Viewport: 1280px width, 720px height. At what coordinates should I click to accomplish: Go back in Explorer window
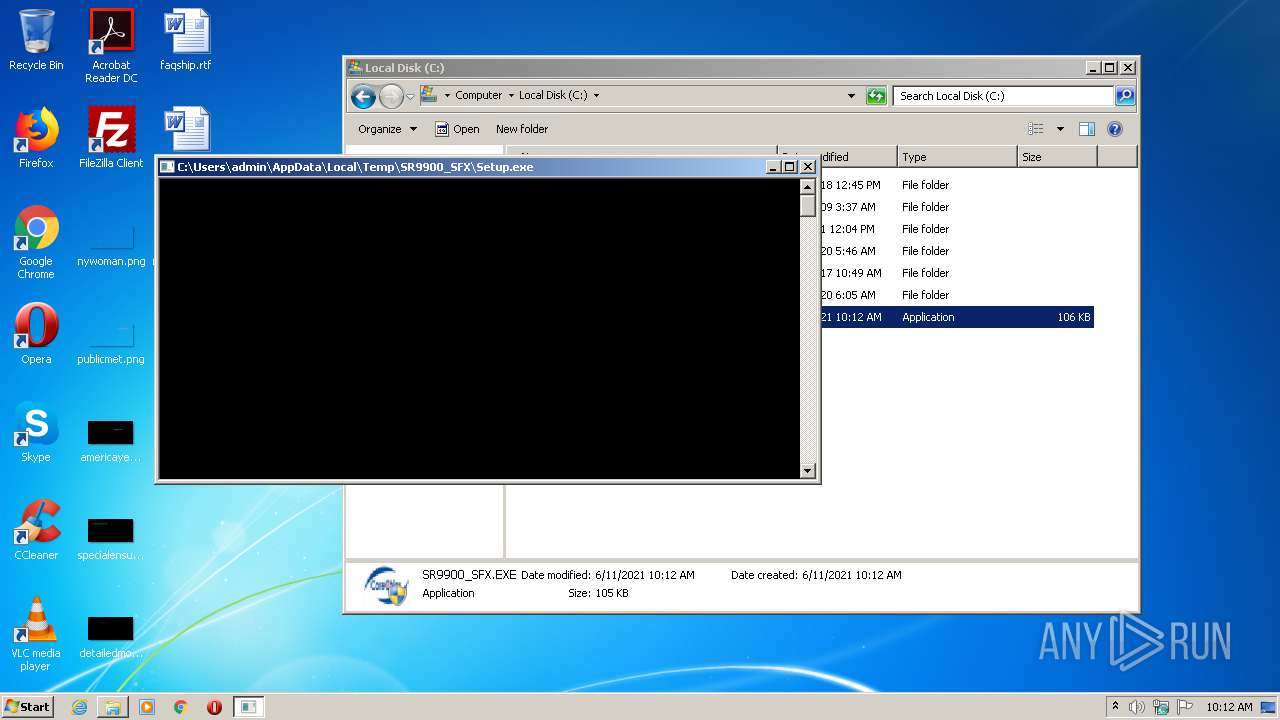coord(363,96)
